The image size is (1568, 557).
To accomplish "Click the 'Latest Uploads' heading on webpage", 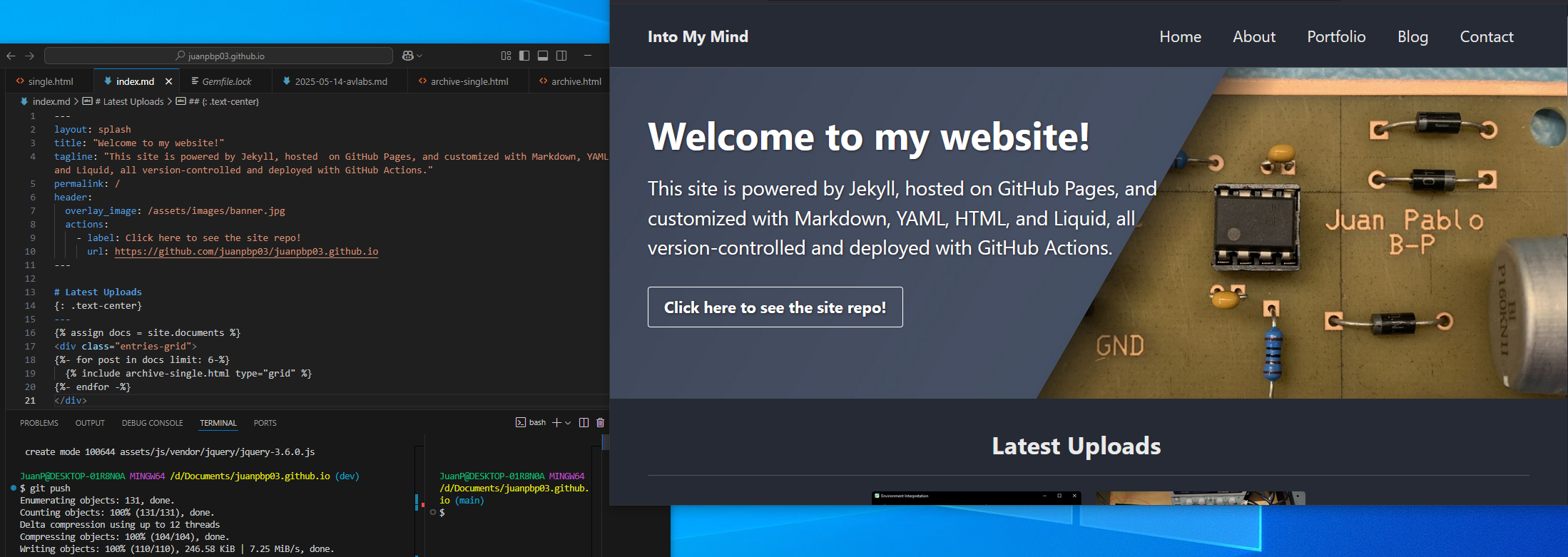I will pyautogui.click(x=1076, y=446).
